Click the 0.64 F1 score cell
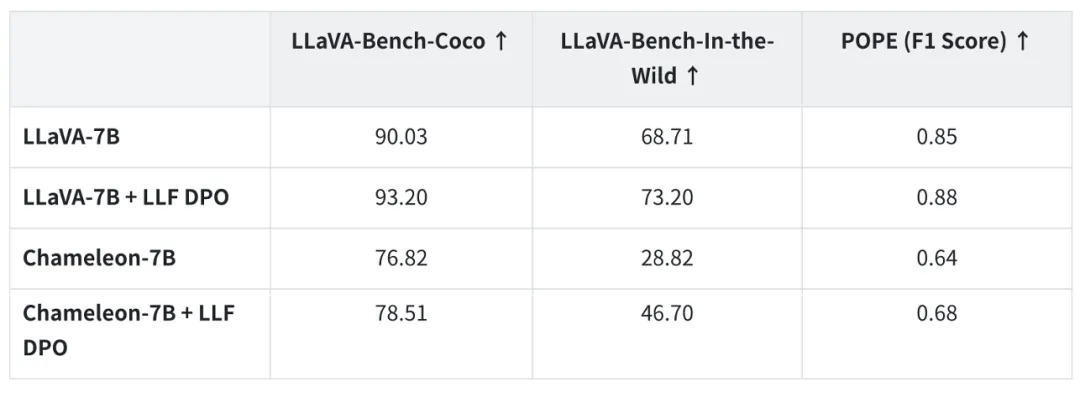This screenshot has width=1080, height=398. pos(937,258)
